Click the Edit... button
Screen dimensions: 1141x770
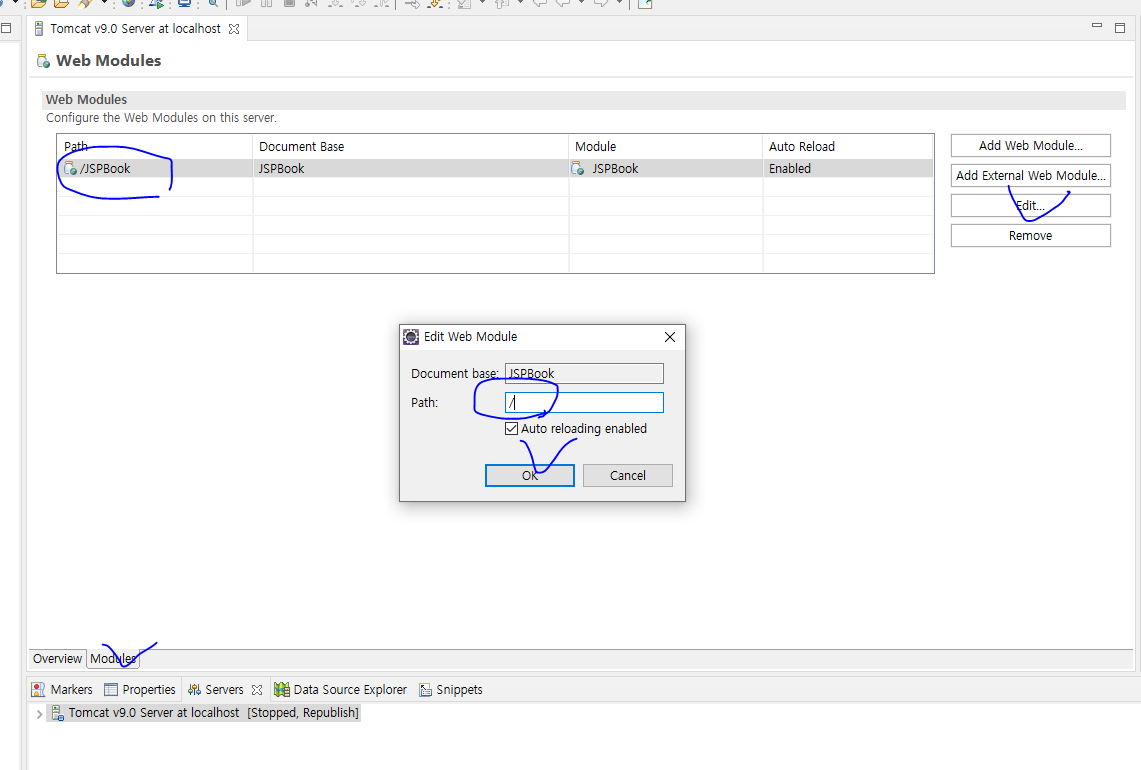[1030, 206]
